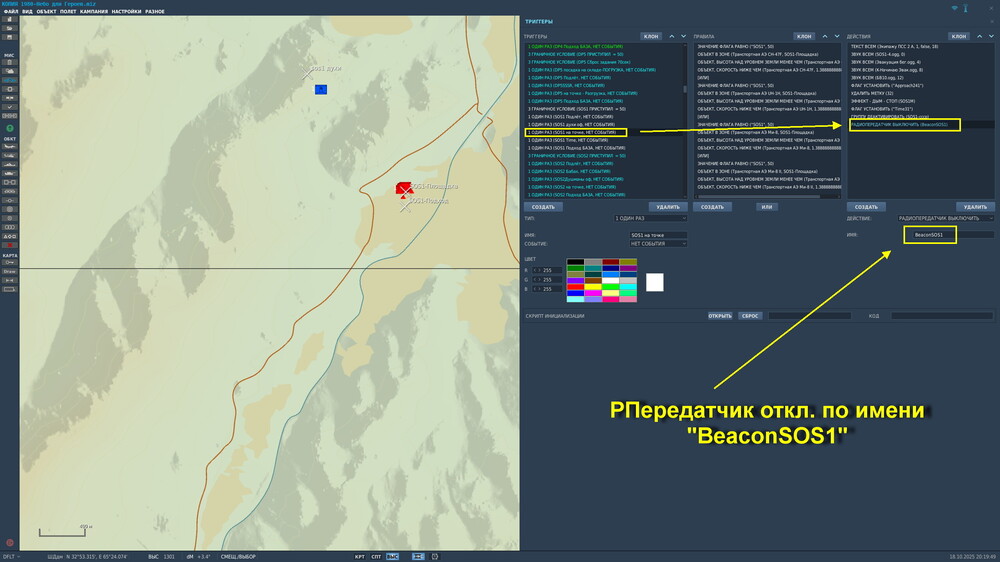
Task: Click the new mission icon in left toolbar
Action: (x=10, y=20)
